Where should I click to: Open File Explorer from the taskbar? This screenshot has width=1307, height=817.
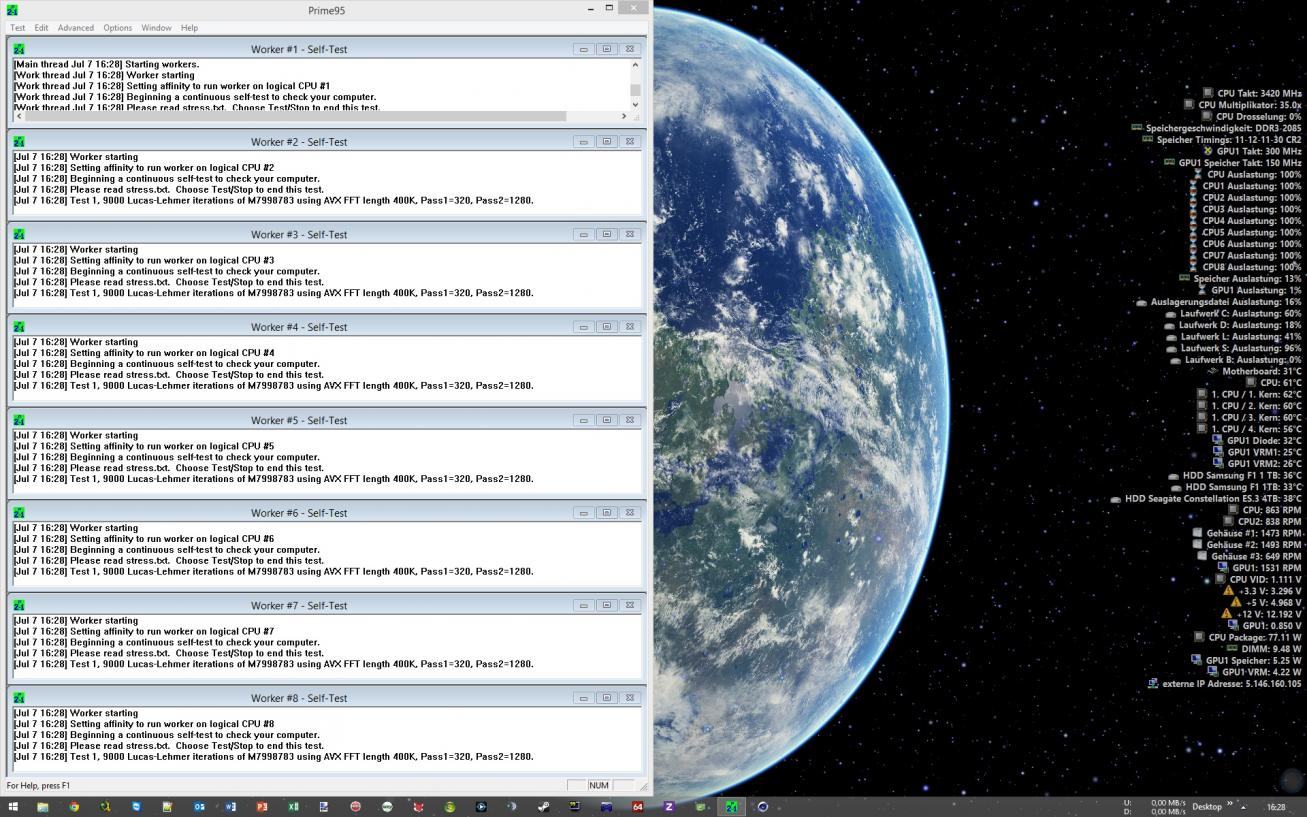point(43,807)
